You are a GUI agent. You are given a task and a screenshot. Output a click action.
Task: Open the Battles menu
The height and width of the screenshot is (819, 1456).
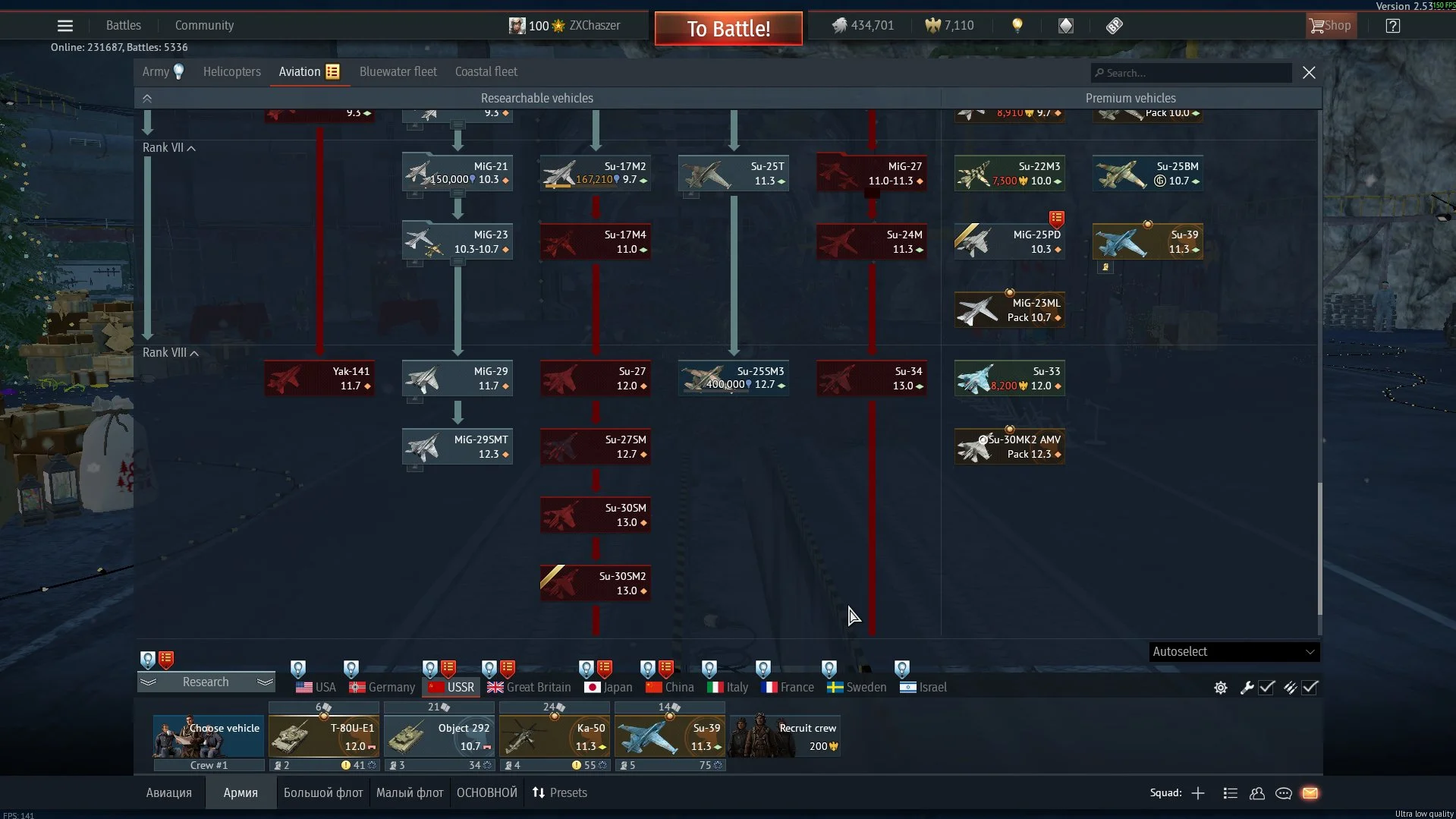124,26
